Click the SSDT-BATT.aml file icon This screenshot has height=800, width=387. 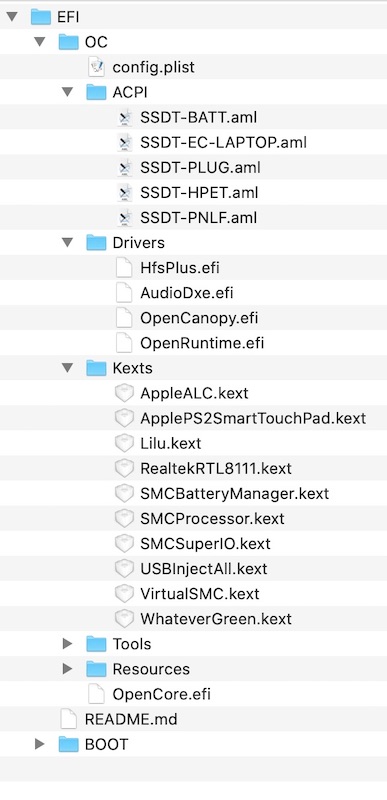[124, 117]
